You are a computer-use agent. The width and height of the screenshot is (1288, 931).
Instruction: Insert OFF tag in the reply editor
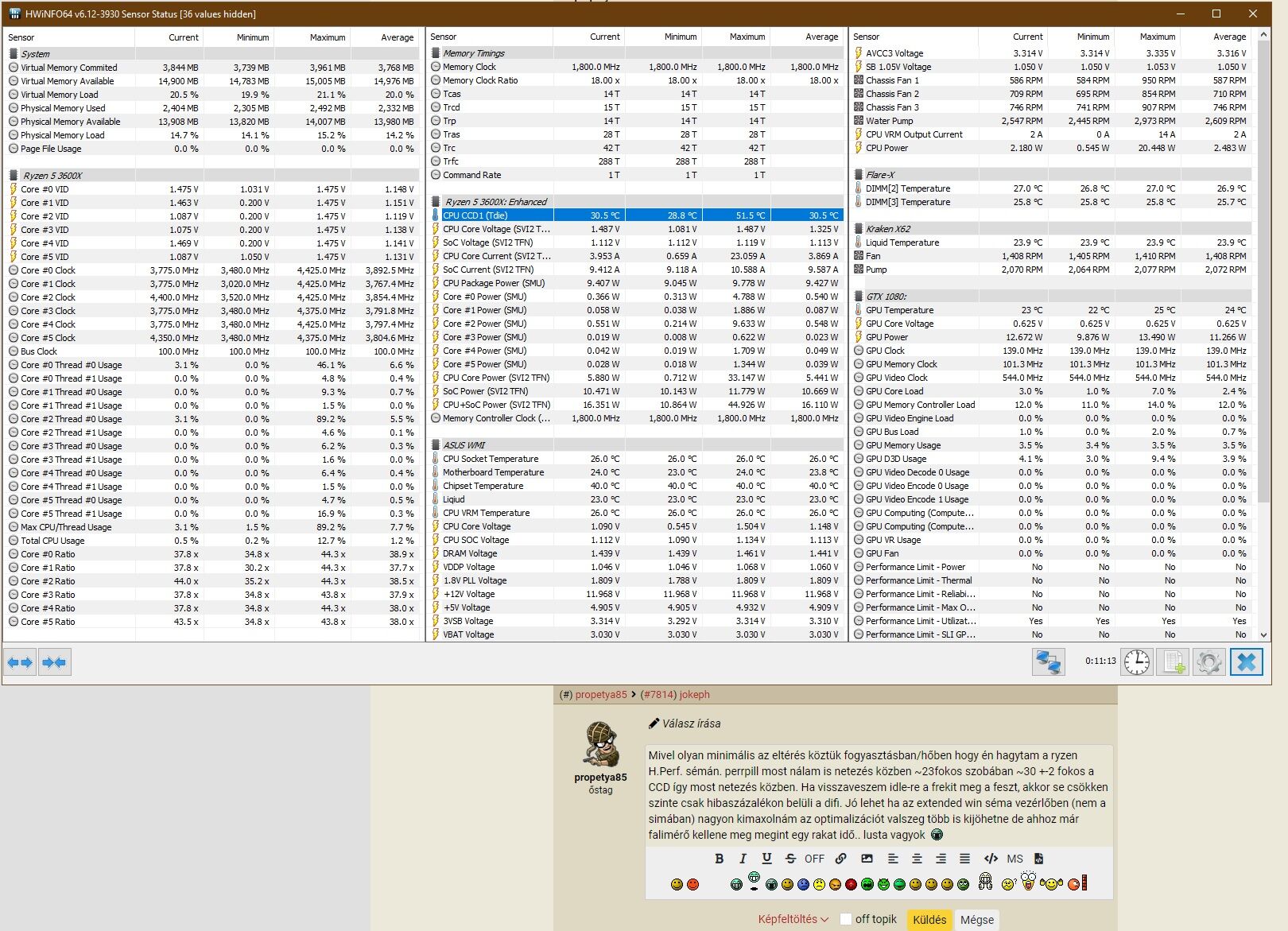(x=814, y=859)
